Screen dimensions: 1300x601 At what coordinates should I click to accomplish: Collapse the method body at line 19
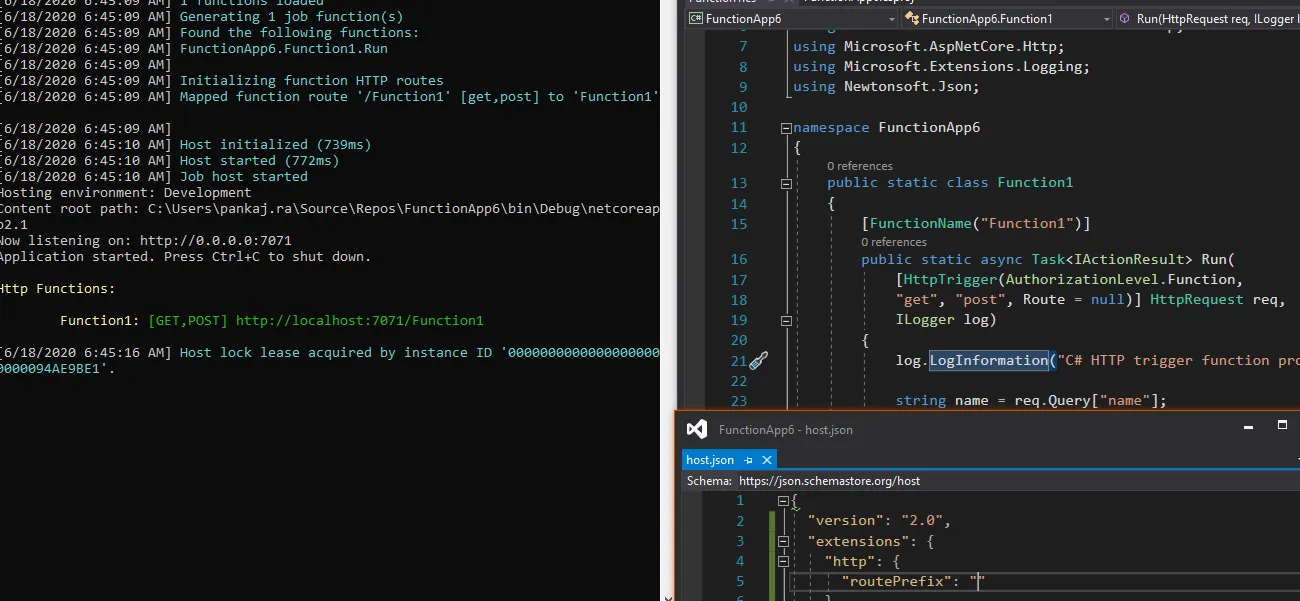pos(786,321)
